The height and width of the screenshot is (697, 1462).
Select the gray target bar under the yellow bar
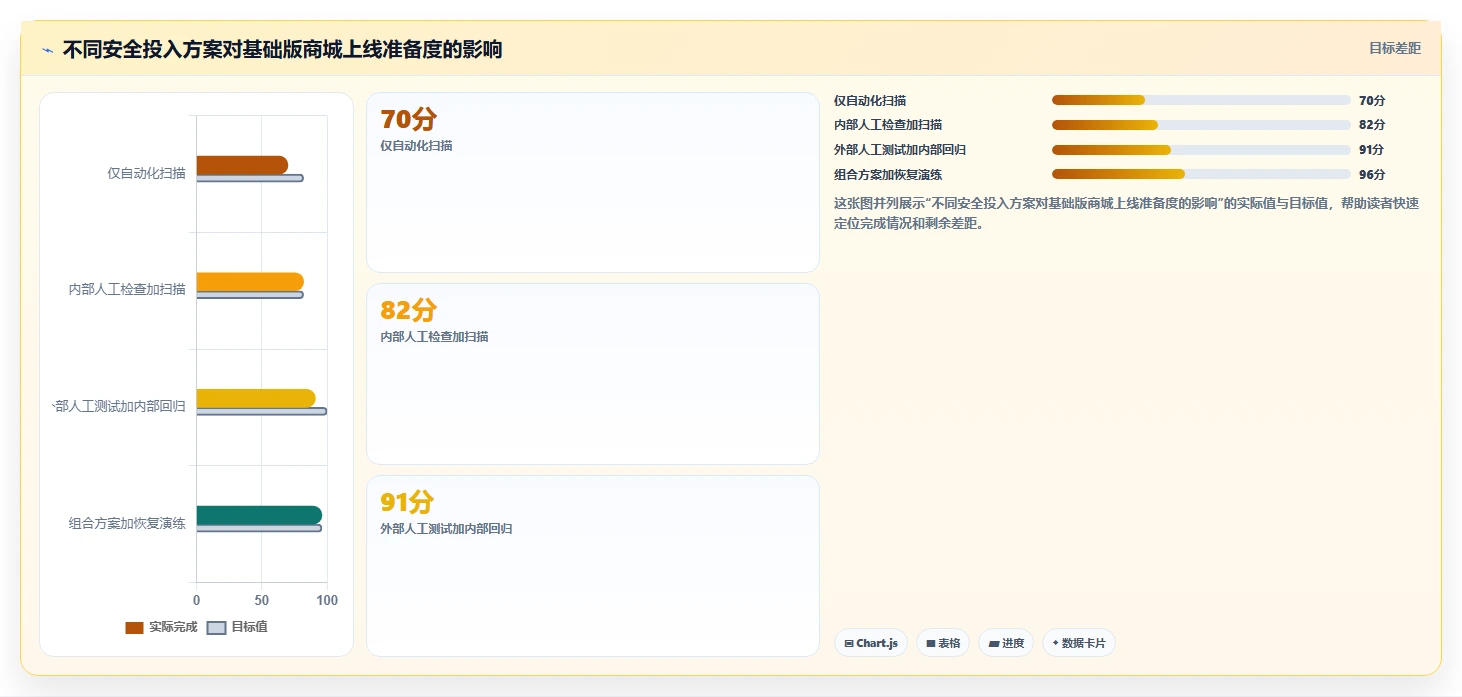pyautogui.click(x=261, y=411)
